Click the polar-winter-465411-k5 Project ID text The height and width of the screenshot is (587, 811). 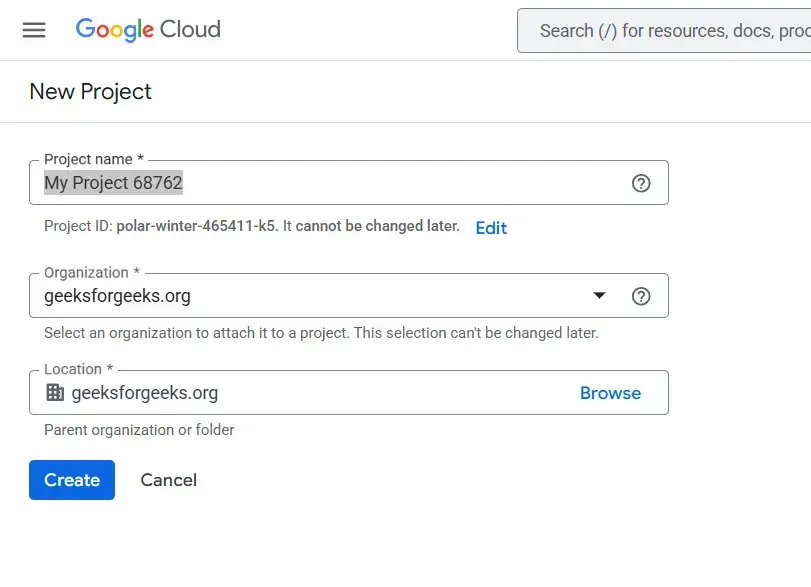click(196, 226)
